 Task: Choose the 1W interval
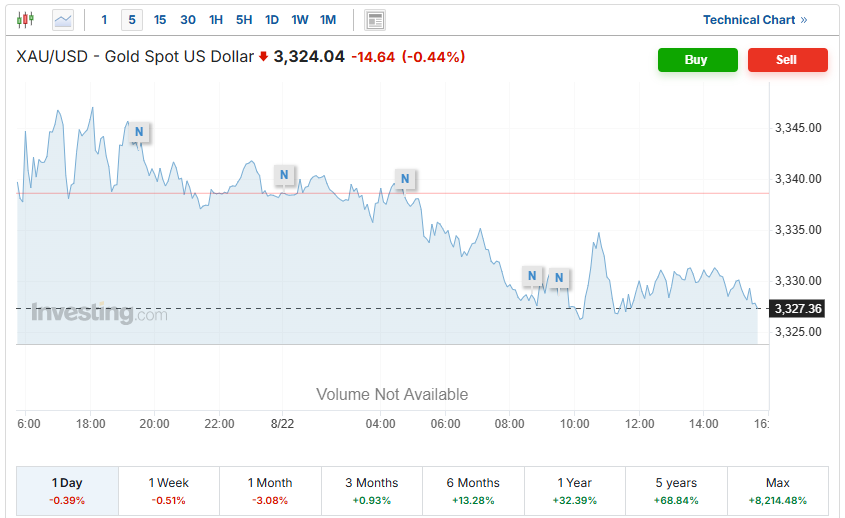pos(300,20)
